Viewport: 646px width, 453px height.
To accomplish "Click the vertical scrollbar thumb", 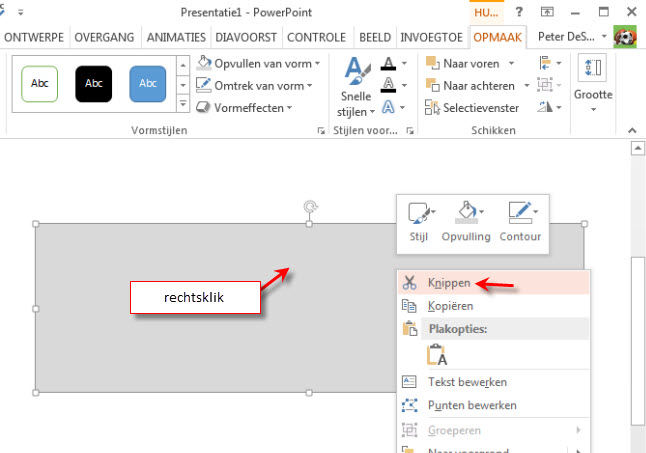I will (638, 341).
